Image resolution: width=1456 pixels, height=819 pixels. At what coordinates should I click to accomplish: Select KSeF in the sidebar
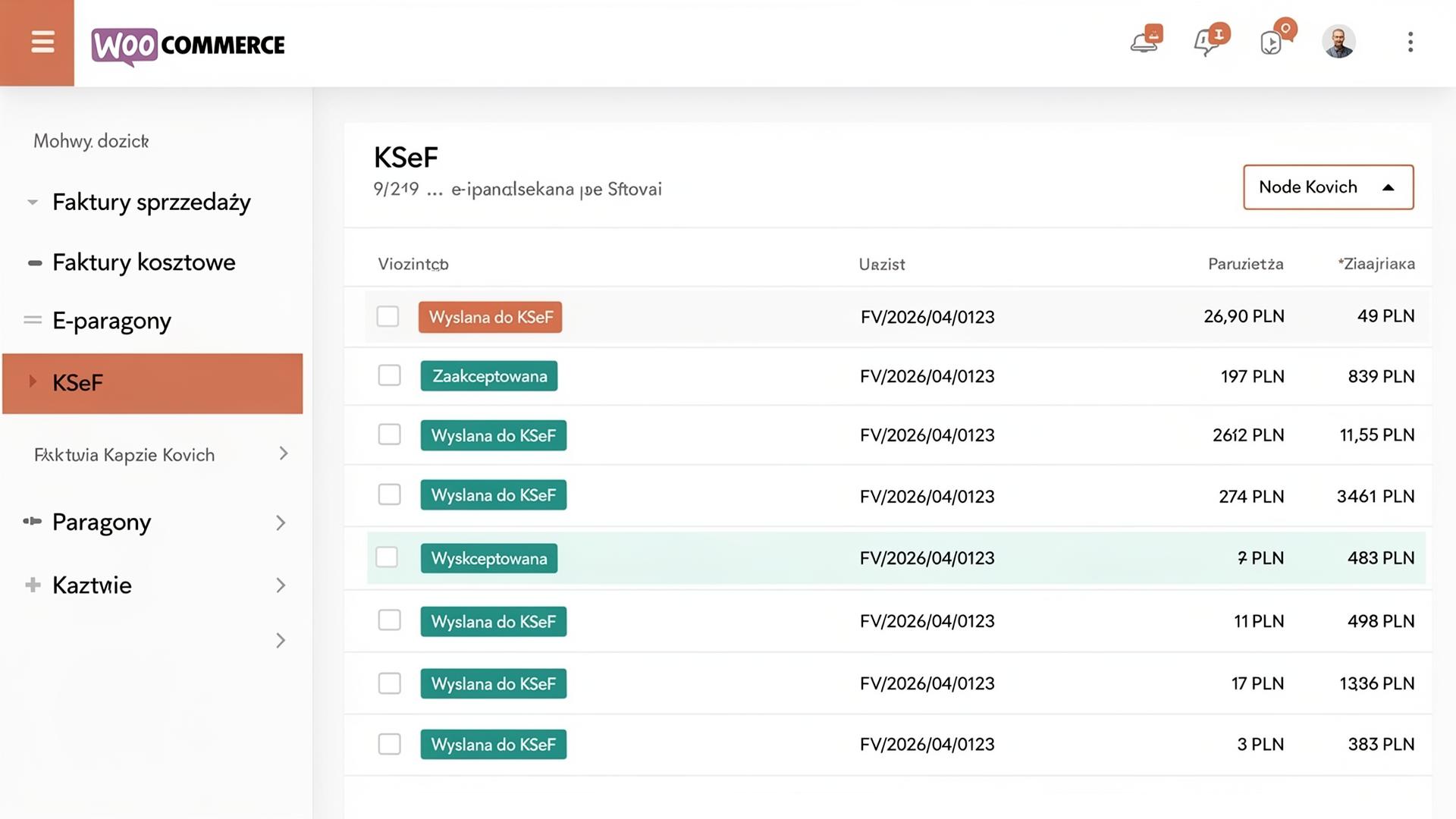click(x=77, y=383)
